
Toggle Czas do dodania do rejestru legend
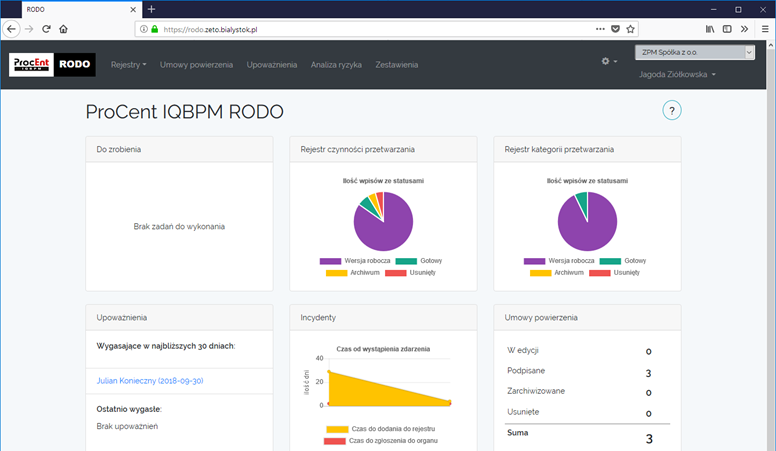coord(381,429)
